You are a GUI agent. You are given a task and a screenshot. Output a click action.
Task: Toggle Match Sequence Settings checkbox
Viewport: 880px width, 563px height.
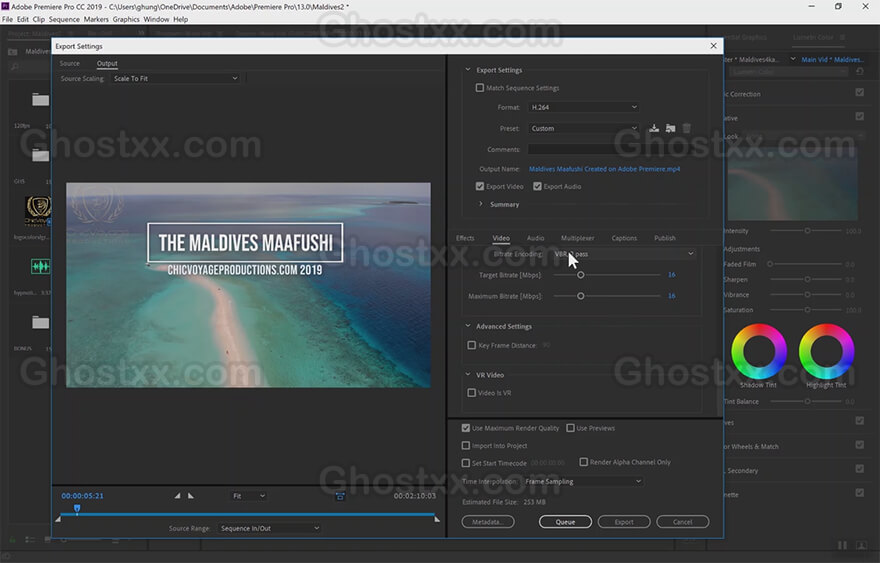tap(480, 88)
